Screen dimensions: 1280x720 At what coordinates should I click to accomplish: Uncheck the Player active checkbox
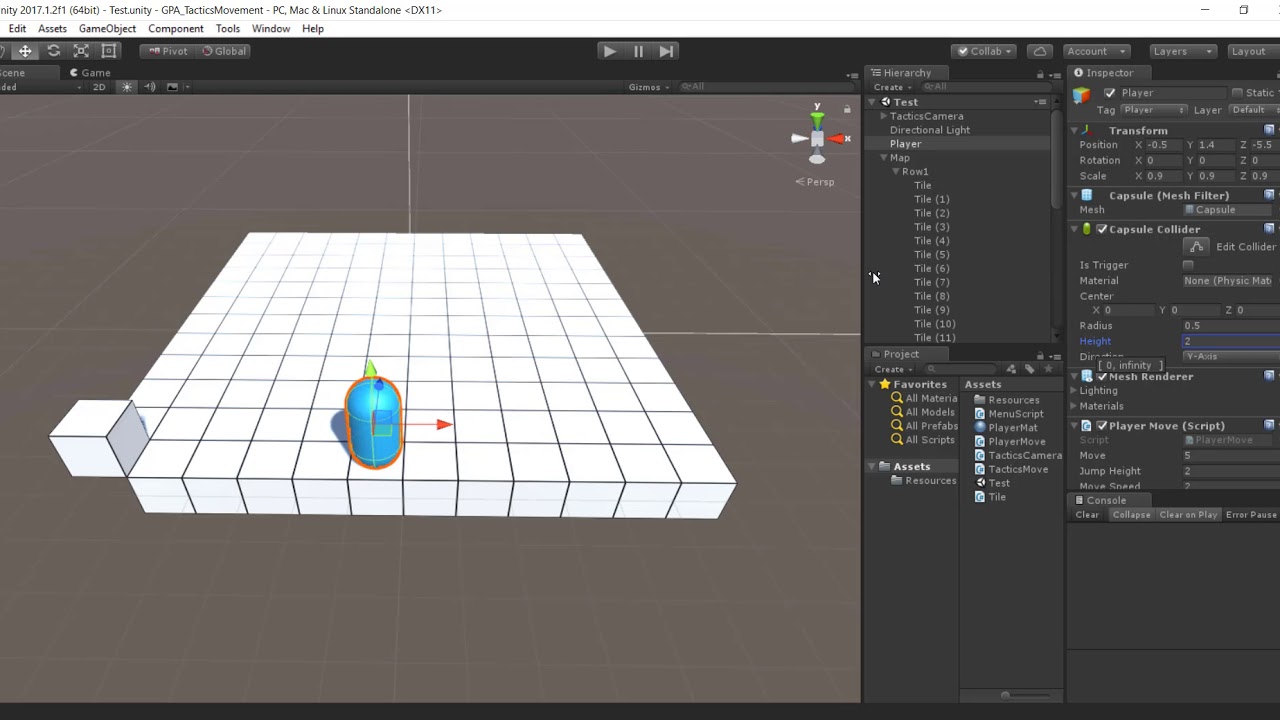click(x=1109, y=93)
